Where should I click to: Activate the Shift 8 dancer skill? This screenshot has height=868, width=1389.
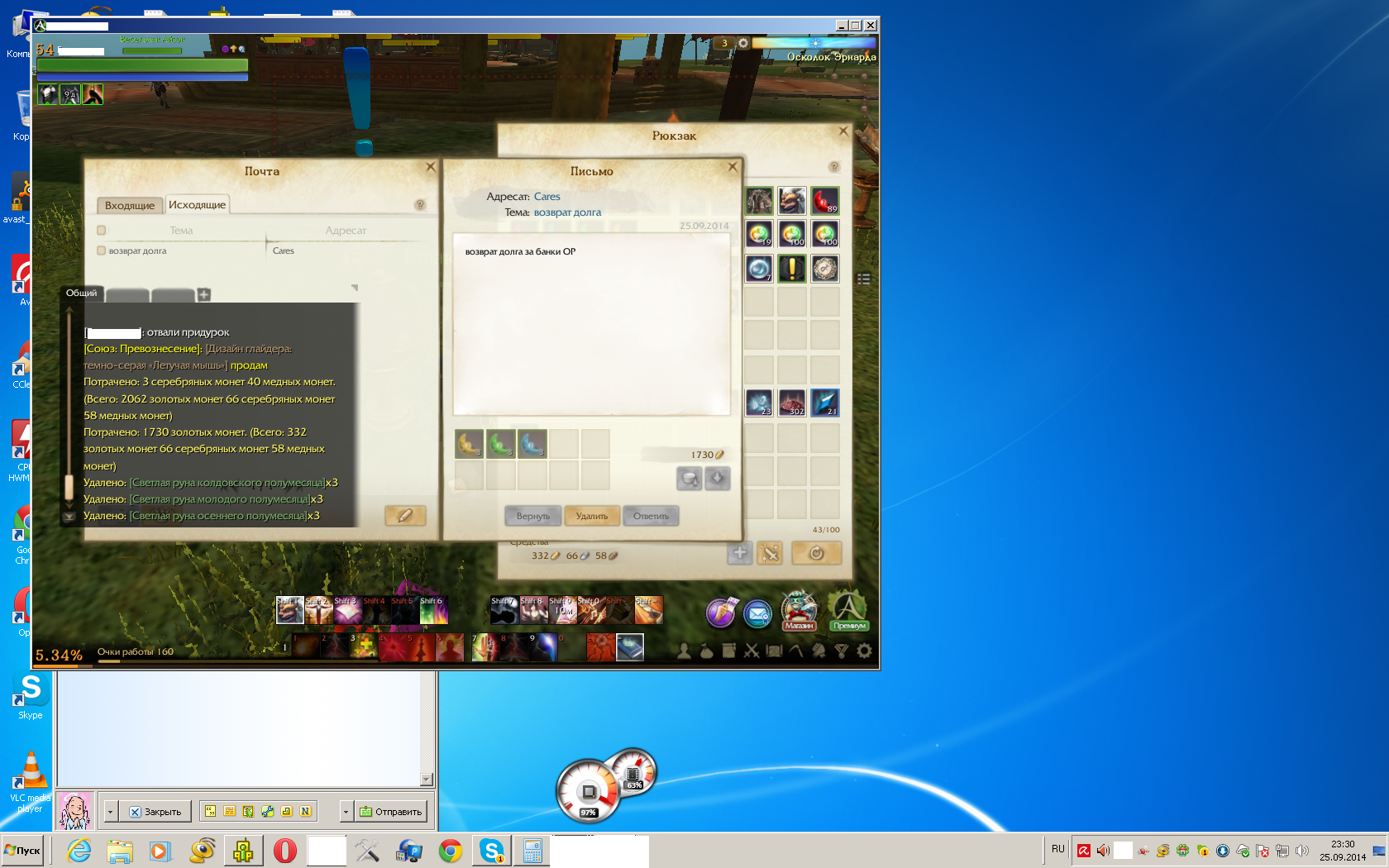533,610
